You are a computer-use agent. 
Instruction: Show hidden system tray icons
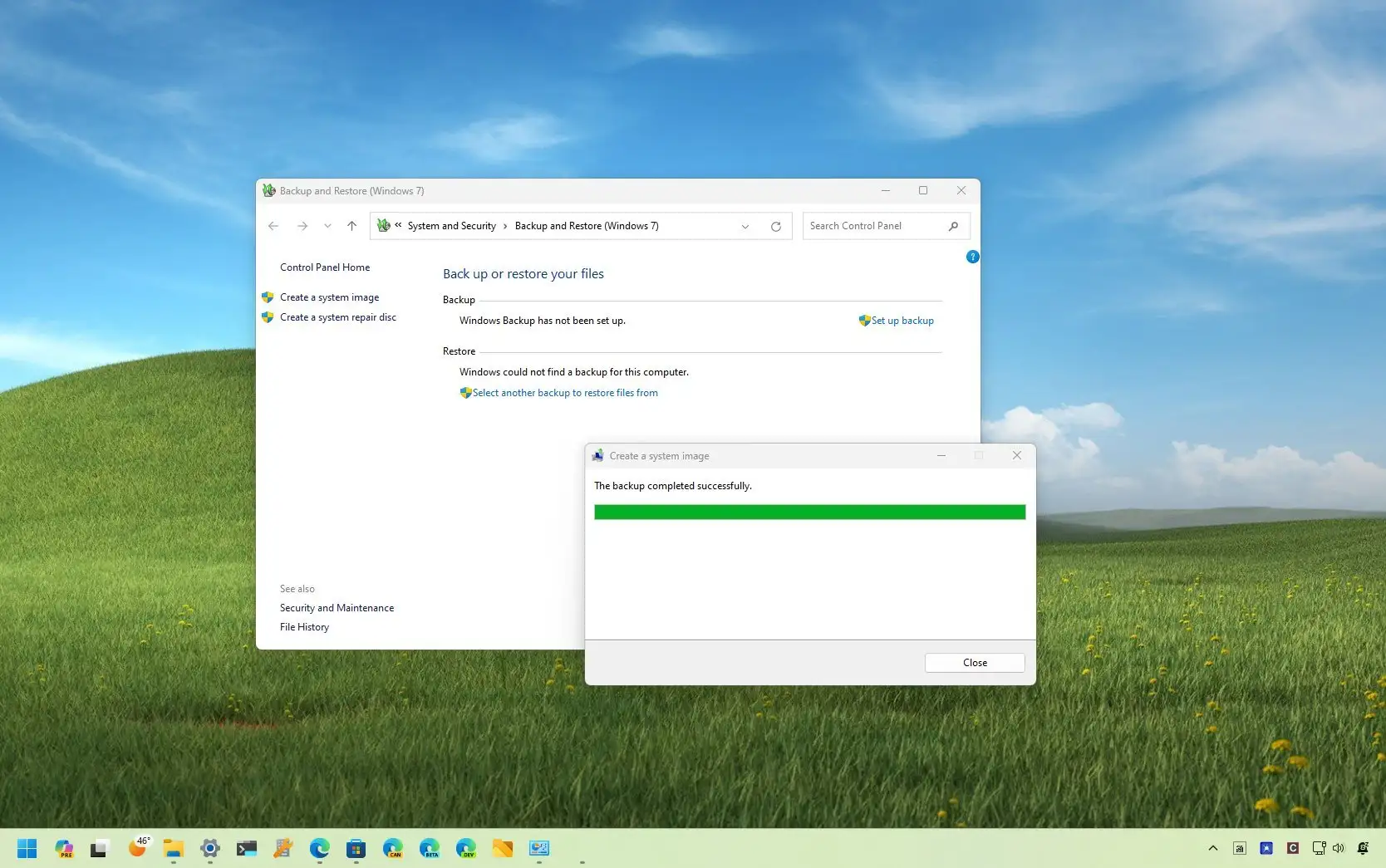point(1213,848)
